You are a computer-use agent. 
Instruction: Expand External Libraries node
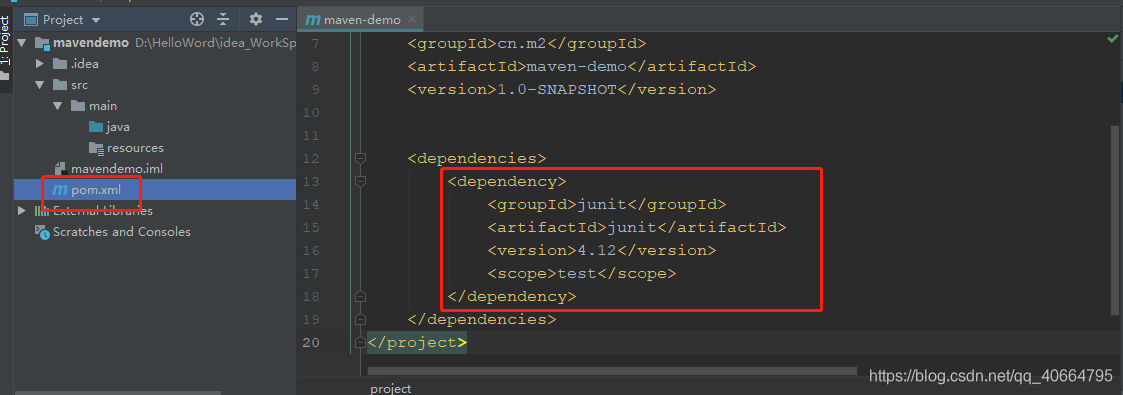click(21, 210)
